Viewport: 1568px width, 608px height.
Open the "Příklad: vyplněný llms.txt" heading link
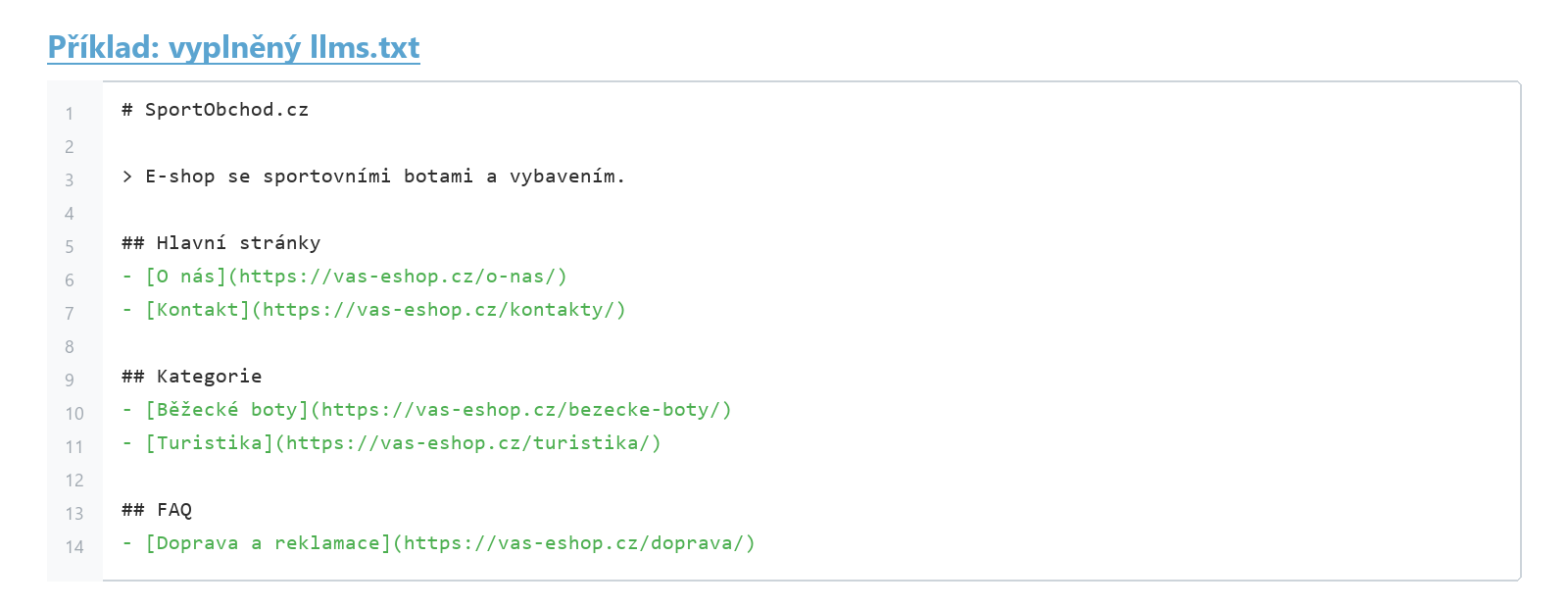pos(233,47)
